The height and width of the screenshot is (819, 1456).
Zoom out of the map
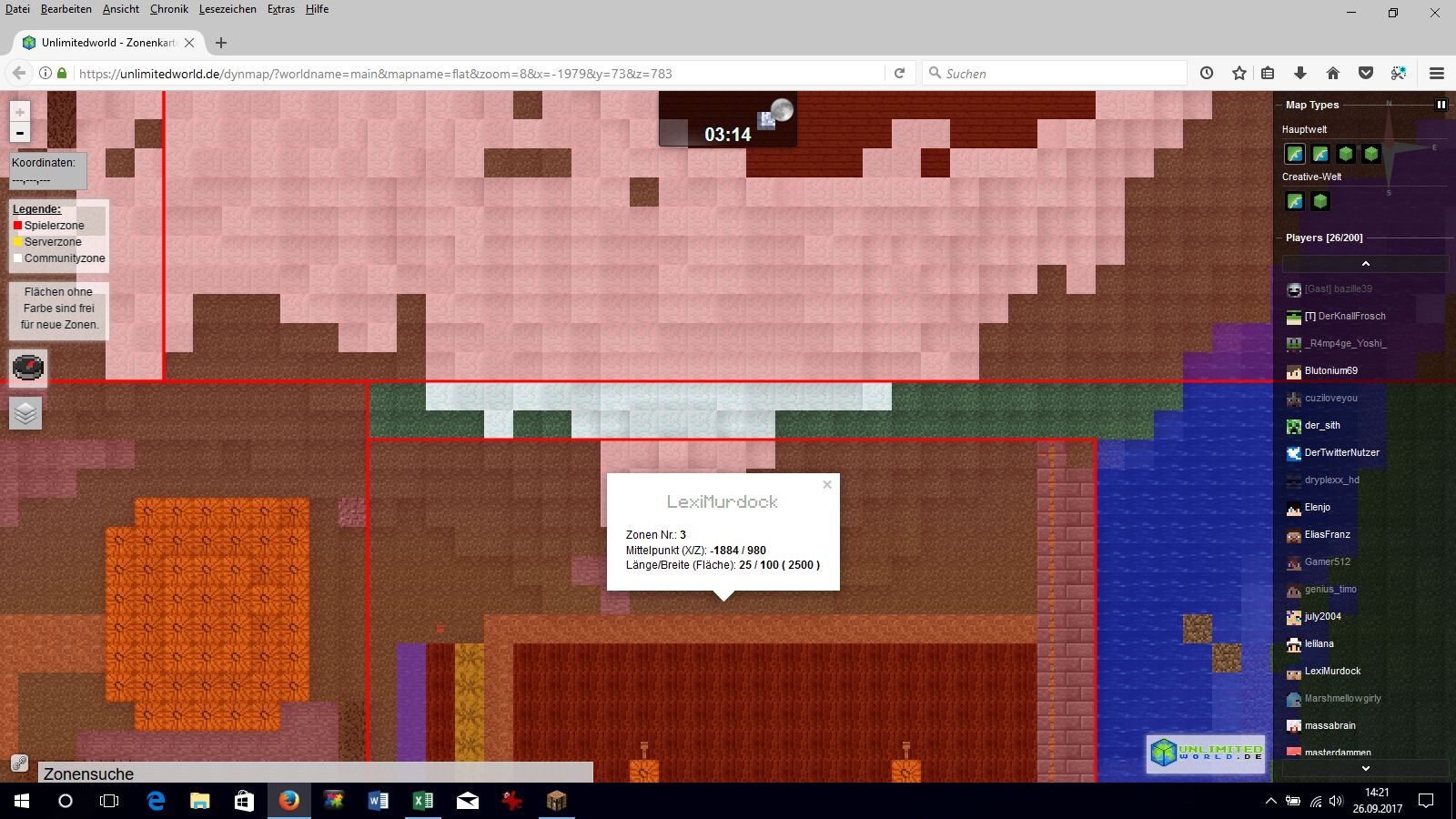pos(20,133)
